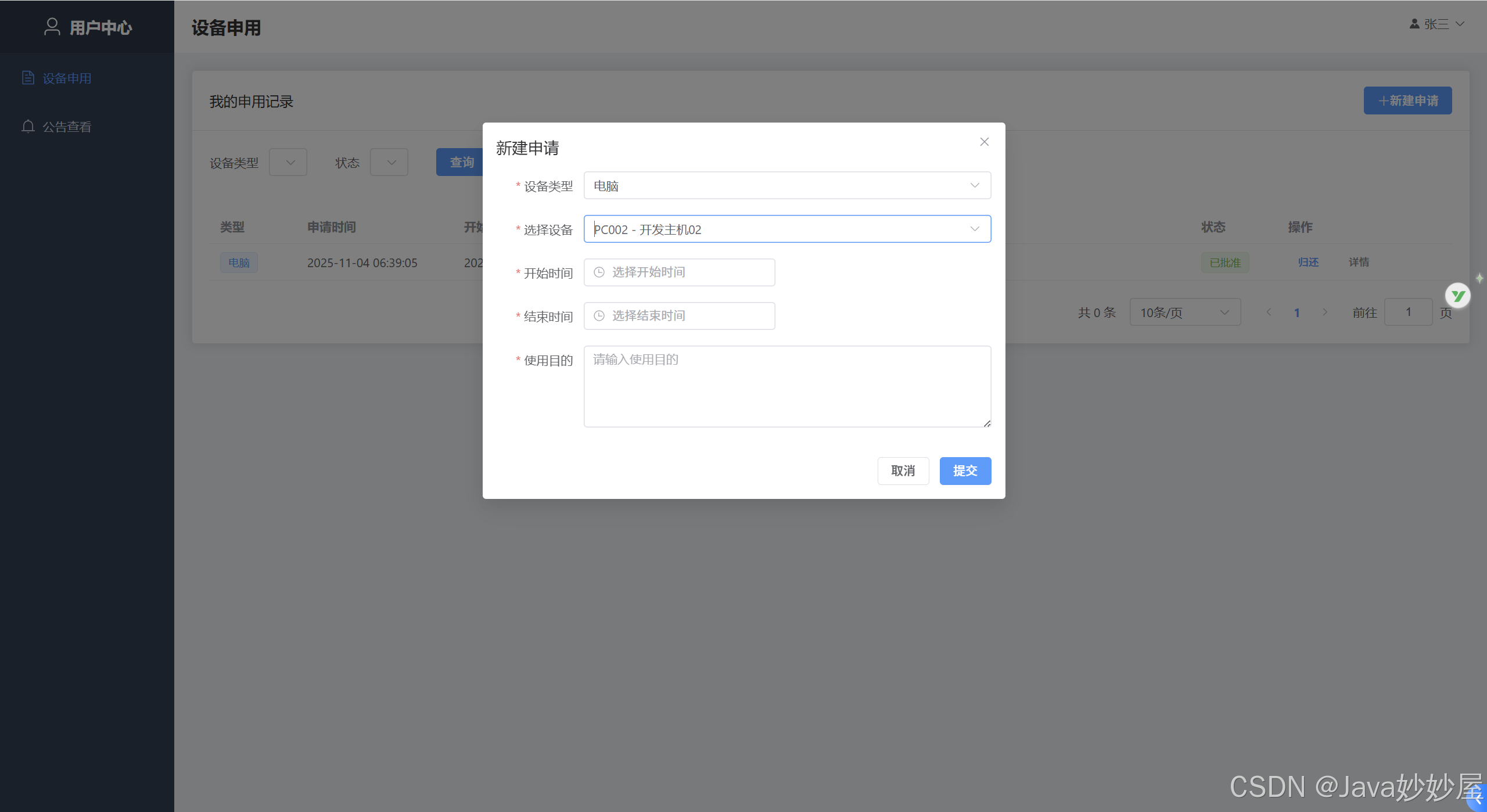Click clock icon in 结束时间 field
Viewport: 1487px width, 812px height.
pos(599,316)
